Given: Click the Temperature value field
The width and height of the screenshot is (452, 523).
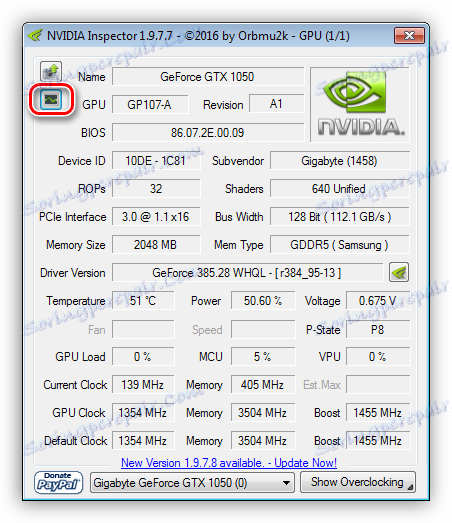Looking at the screenshot, I should [143, 301].
